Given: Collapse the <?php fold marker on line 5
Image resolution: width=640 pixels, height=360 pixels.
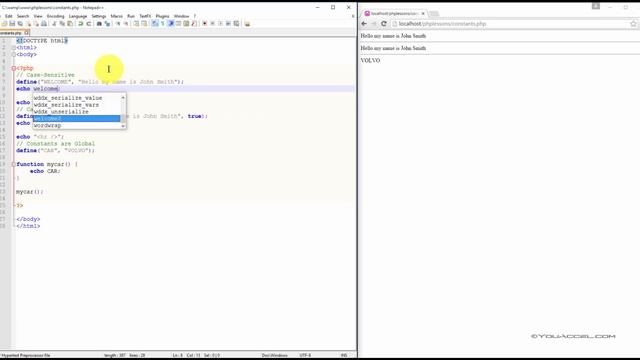Looking at the screenshot, I should coord(13,68).
